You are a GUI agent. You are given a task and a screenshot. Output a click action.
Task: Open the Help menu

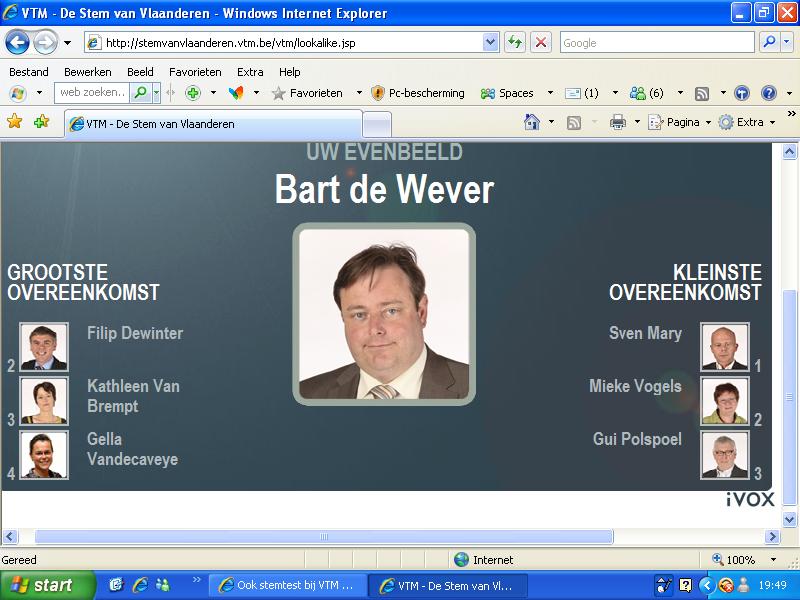pos(289,72)
